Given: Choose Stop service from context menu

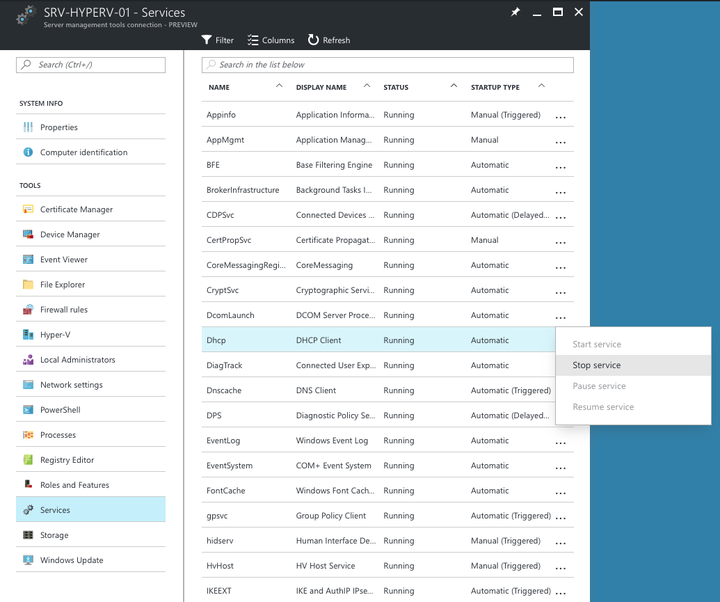Looking at the screenshot, I should click(633, 365).
